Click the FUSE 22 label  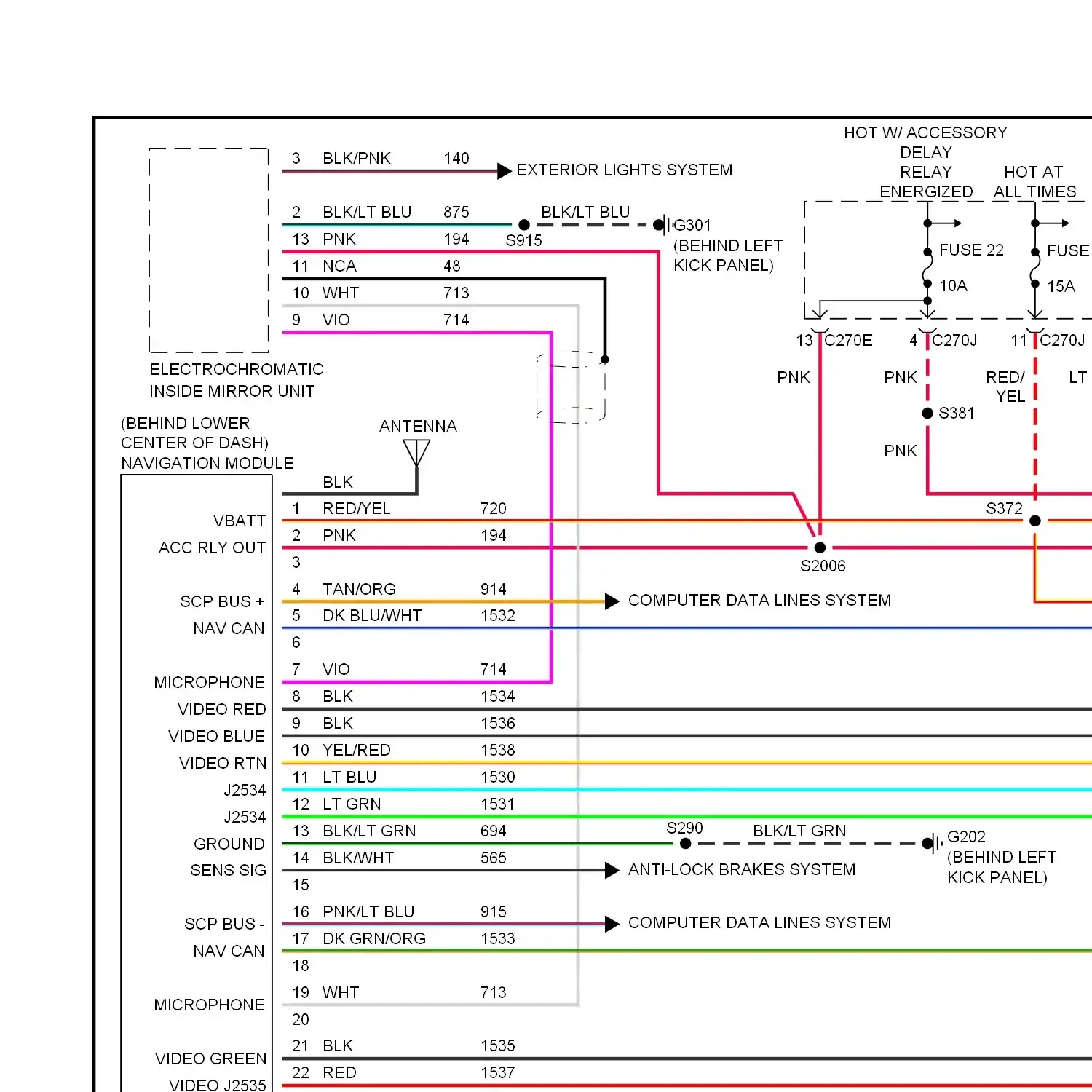coord(971,250)
